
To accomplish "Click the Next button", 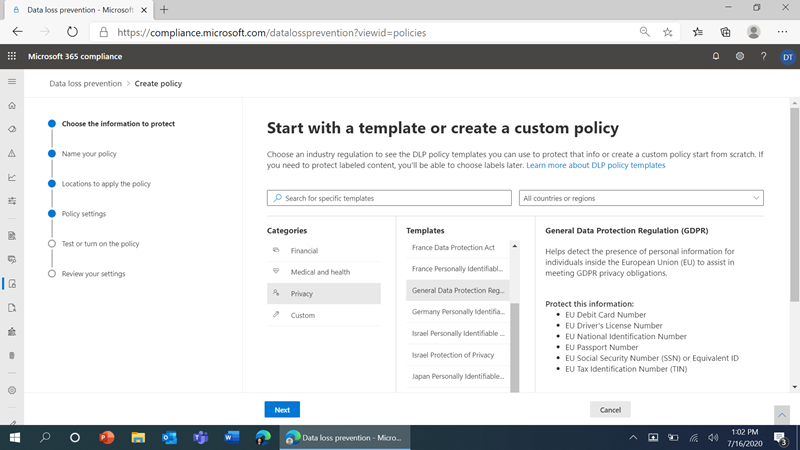I will pyautogui.click(x=282, y=410).
